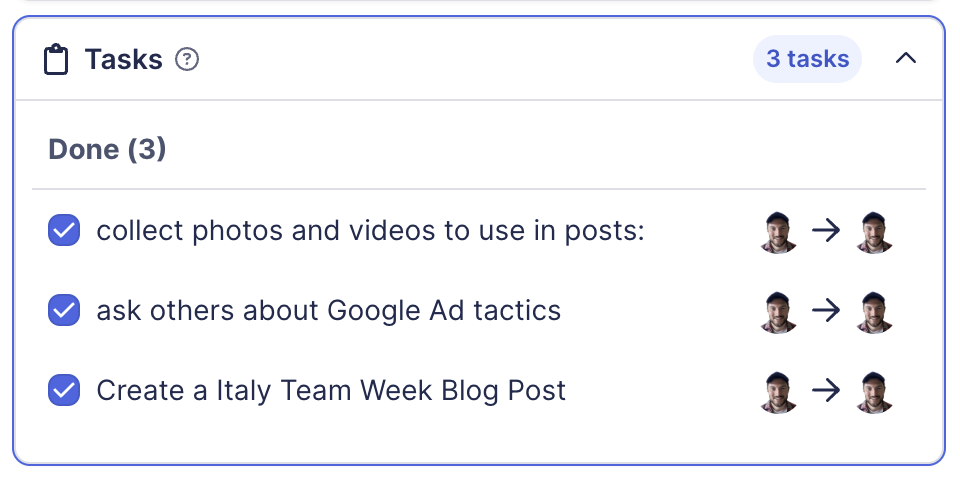Collapse the Tasks panel with chevron

[905, 59]
